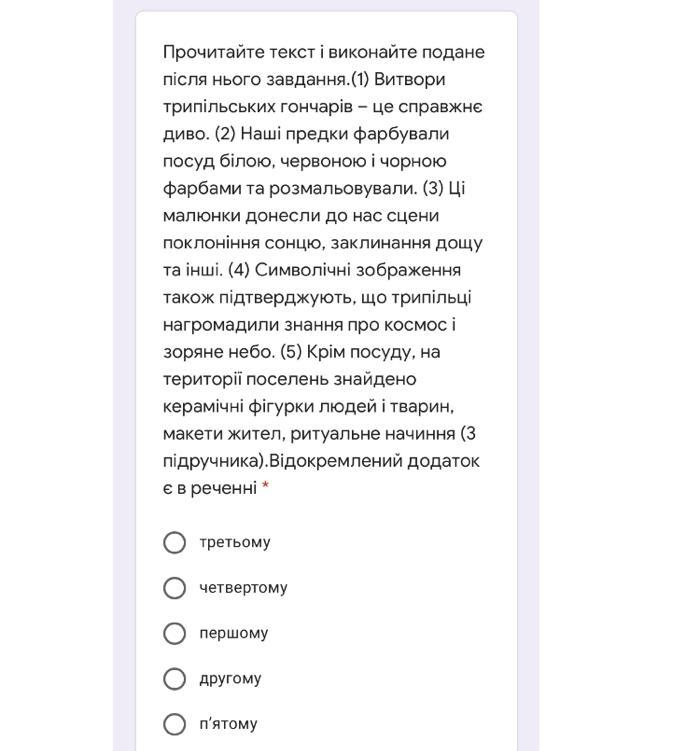Click the «четвертому» answer label text
This screenshot has height=751, width=700.
243,588
